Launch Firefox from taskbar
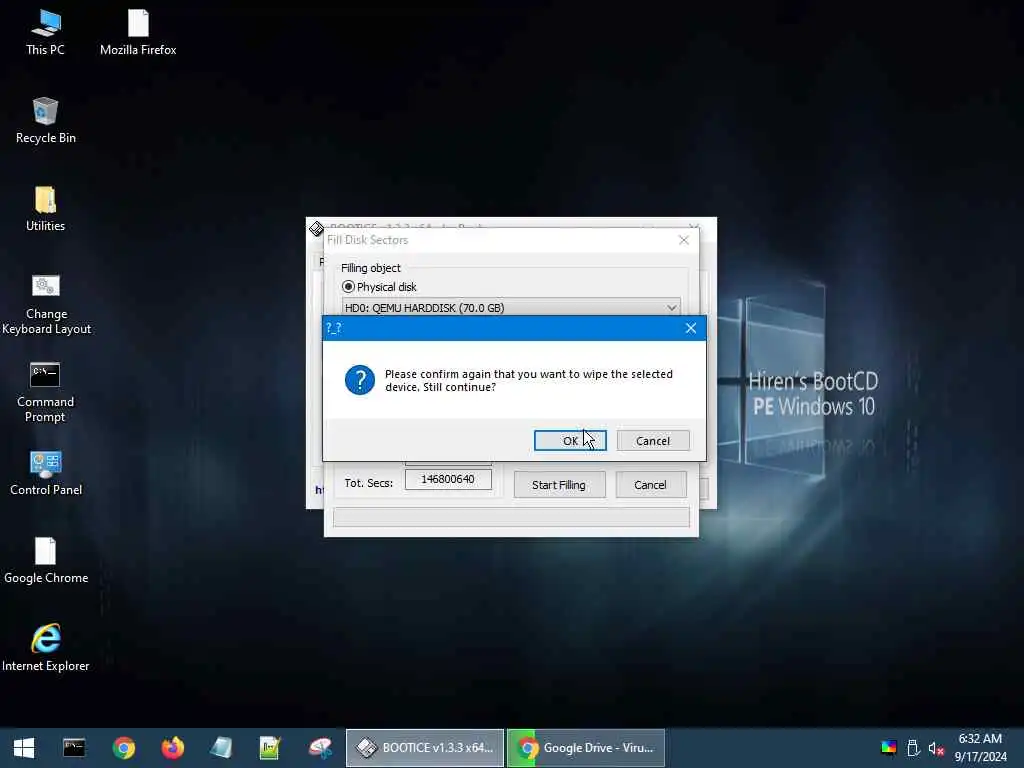Screen dimensions: 1024x768 172,748
